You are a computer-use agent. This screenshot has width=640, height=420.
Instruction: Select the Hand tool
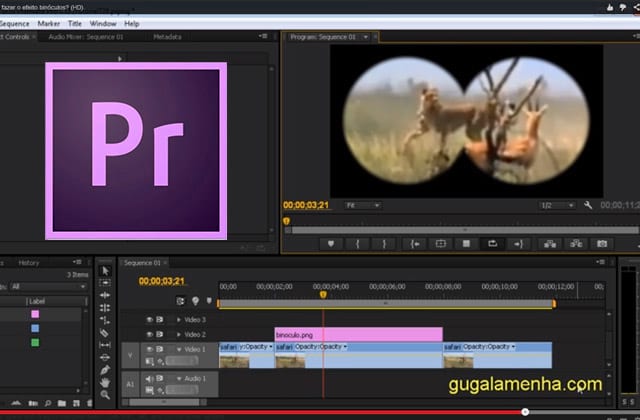[105, 382]
